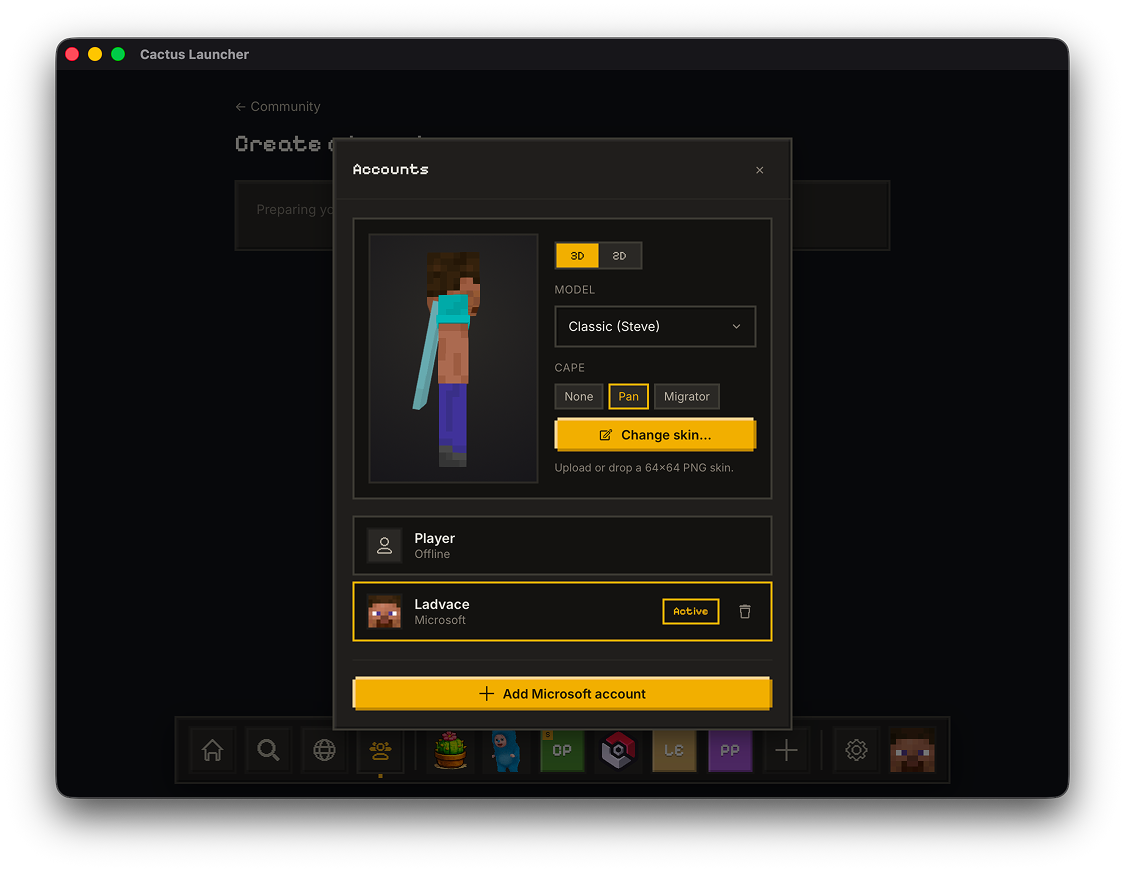Click the Change skin button
This screenshot has height=872, width=1125.
[x=655, y=435]
